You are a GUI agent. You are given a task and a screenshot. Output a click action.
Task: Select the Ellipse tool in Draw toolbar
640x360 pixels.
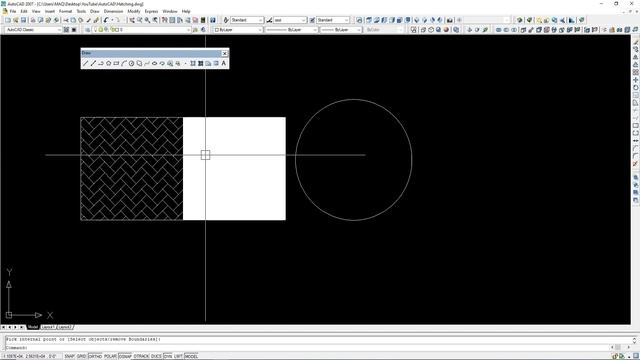click(155, 63)
